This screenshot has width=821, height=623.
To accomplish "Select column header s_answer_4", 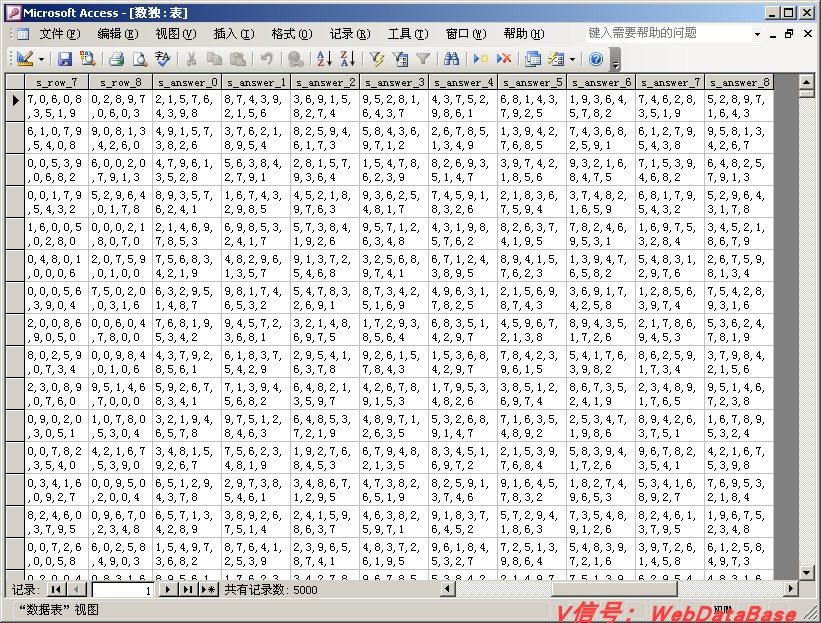I will click(x=463, y=82).
